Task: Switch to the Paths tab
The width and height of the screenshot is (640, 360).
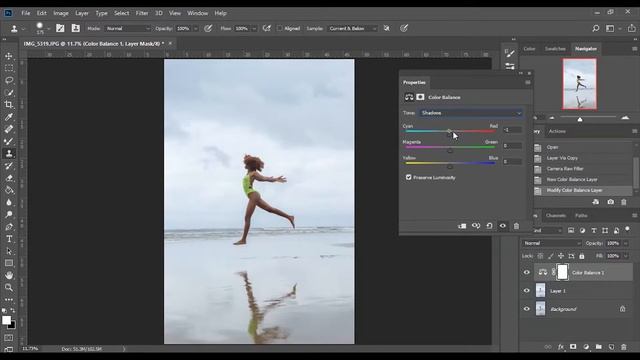Action: tap(581, 216)
